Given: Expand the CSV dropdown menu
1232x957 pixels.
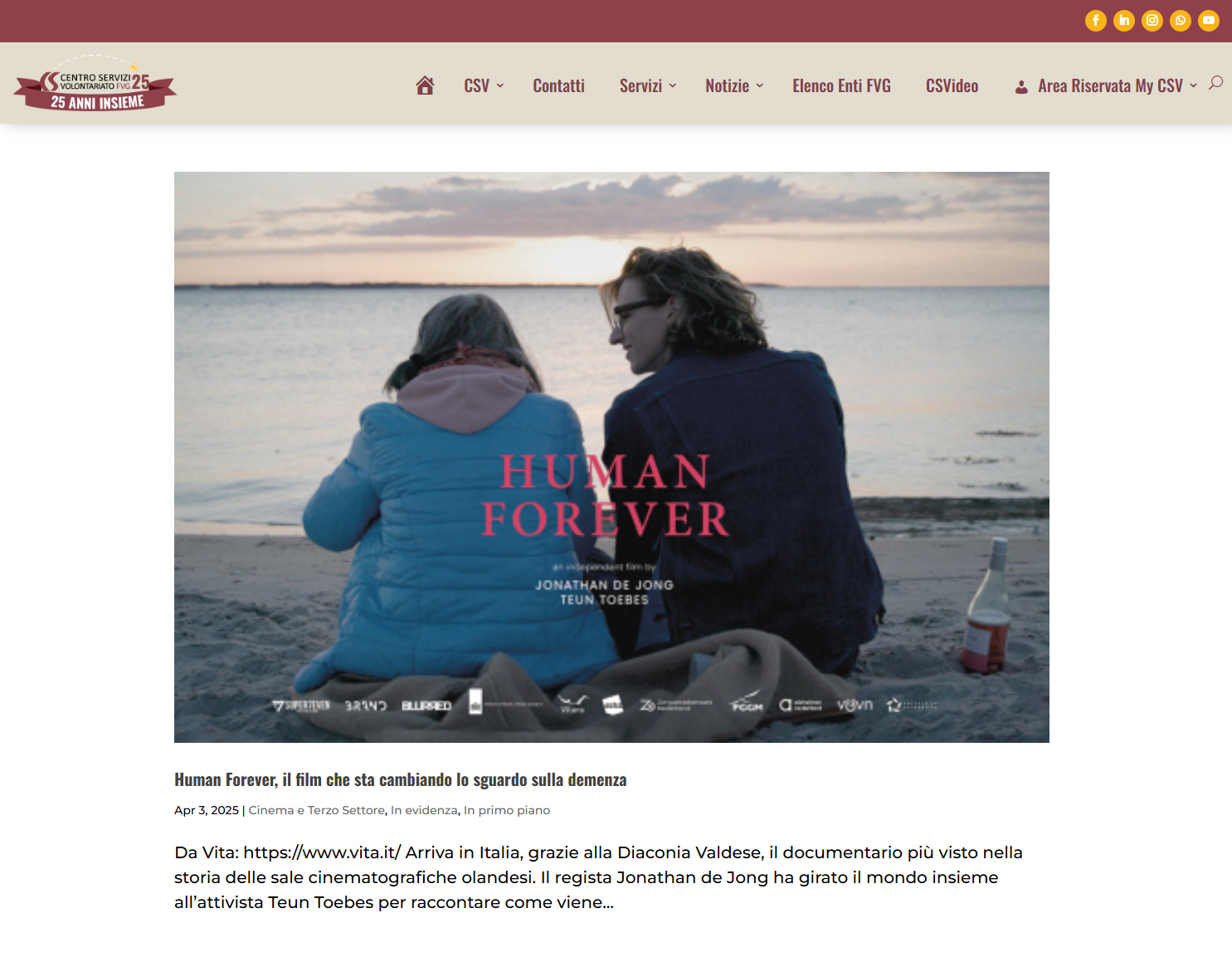Looking at the screenshot, I should (484, 85).
